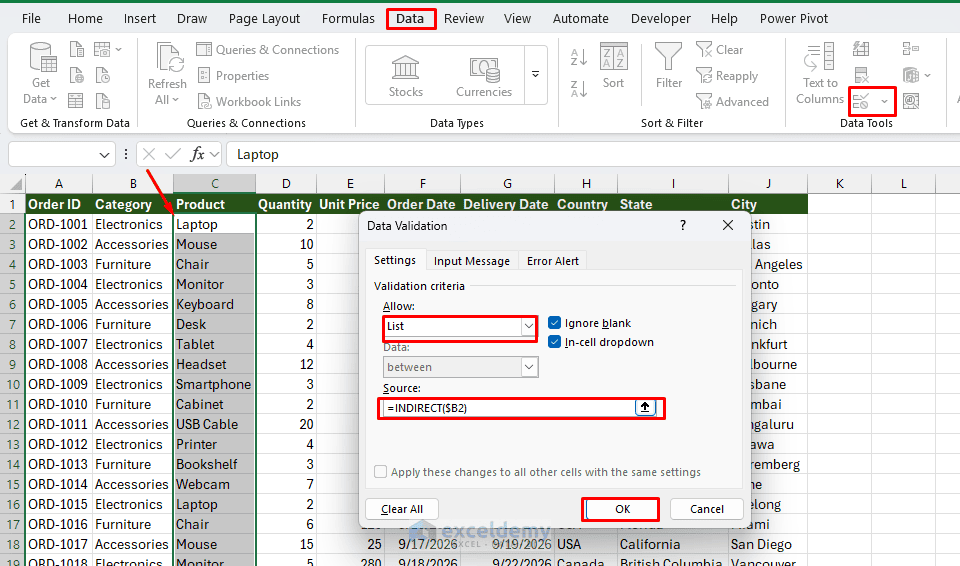Select the USB Cable product cell
This screenshot has width=960, height=566.
(x=214, y=424)
